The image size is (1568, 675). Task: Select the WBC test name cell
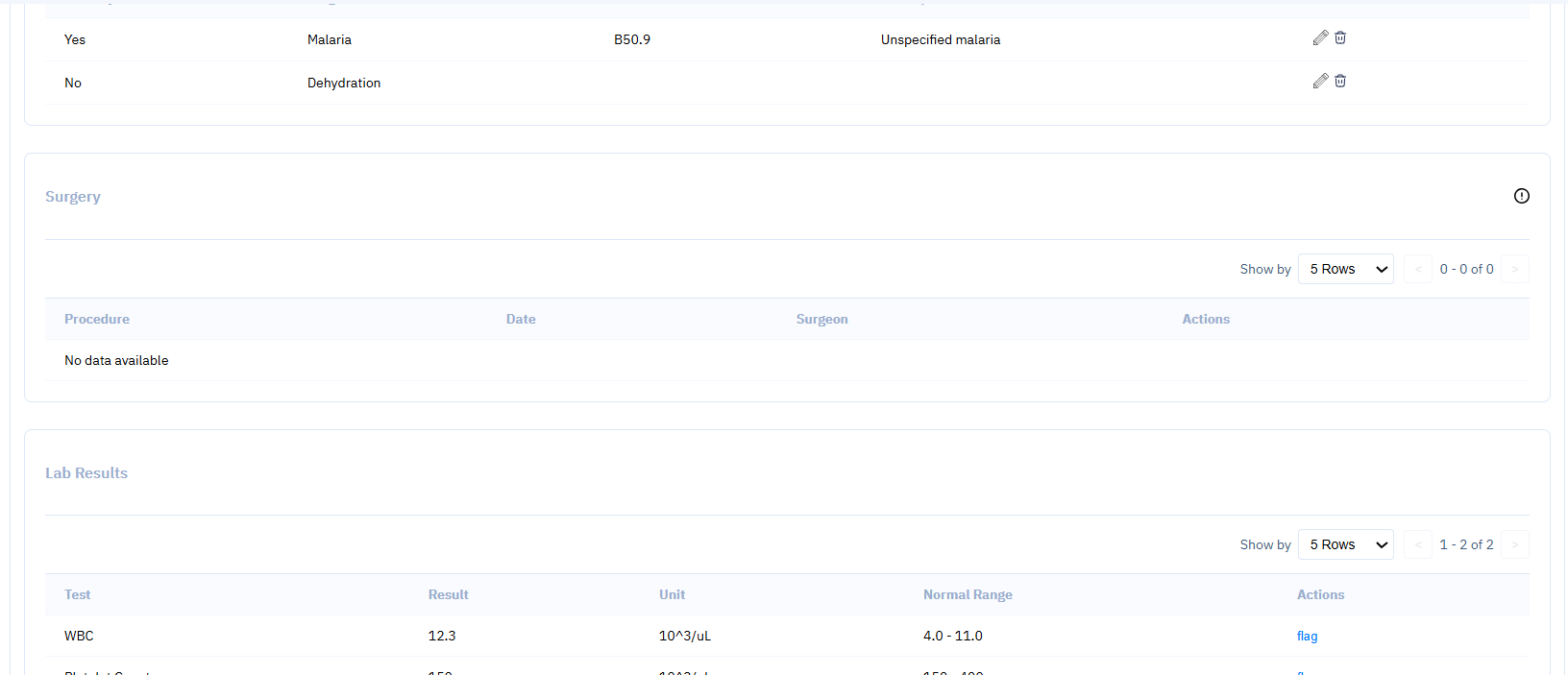click(x=79, y=636)
